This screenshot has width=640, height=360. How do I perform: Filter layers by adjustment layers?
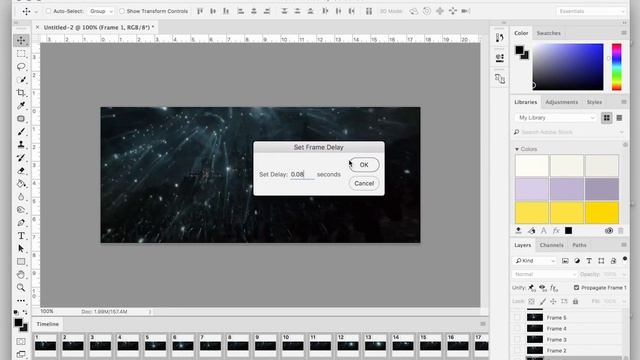(577, 261)
